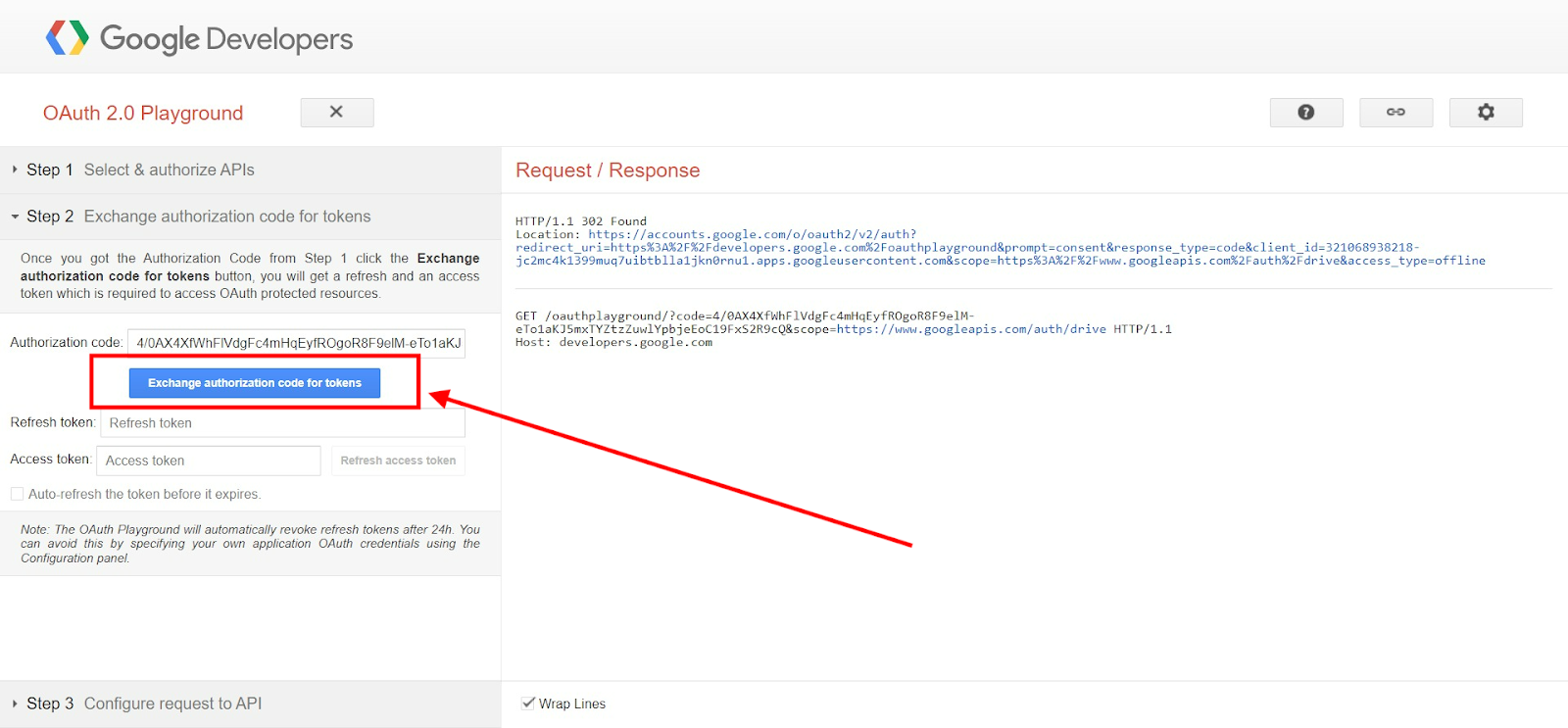Focus the Refresh token field

[282, 423]
